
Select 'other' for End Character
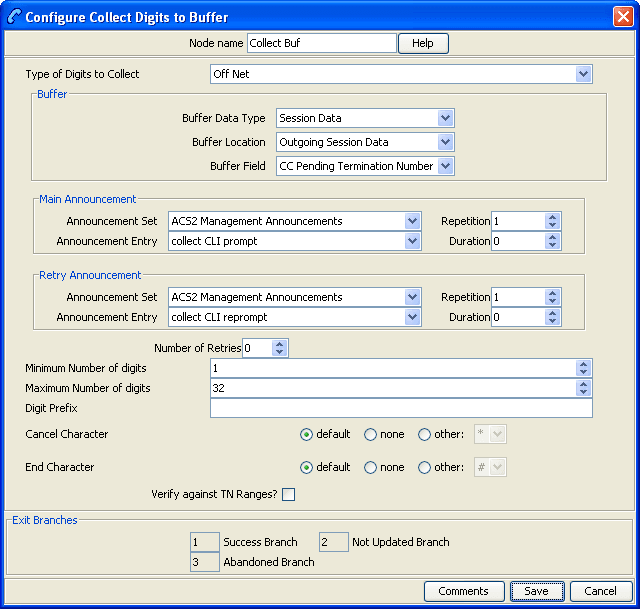tap(425, 467)
